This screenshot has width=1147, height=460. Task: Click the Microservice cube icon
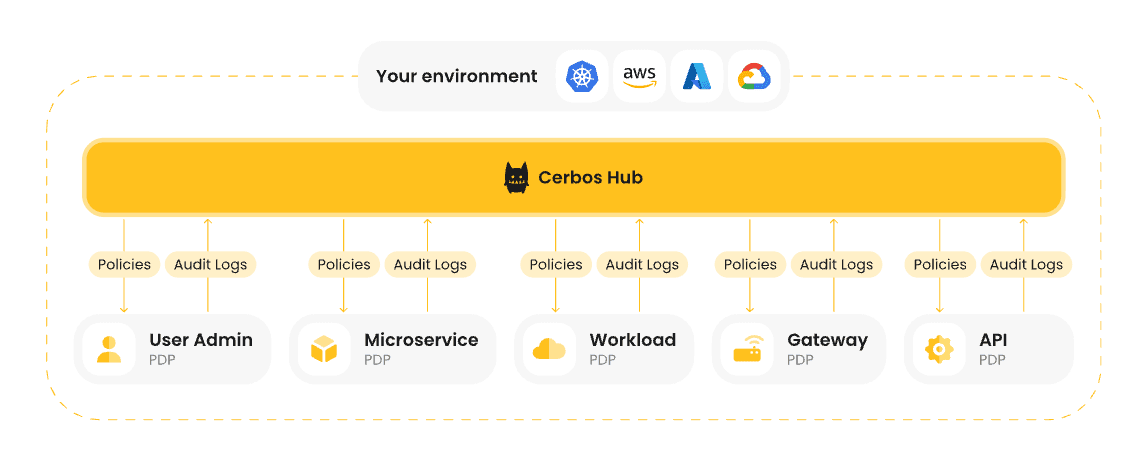point(323,350)
